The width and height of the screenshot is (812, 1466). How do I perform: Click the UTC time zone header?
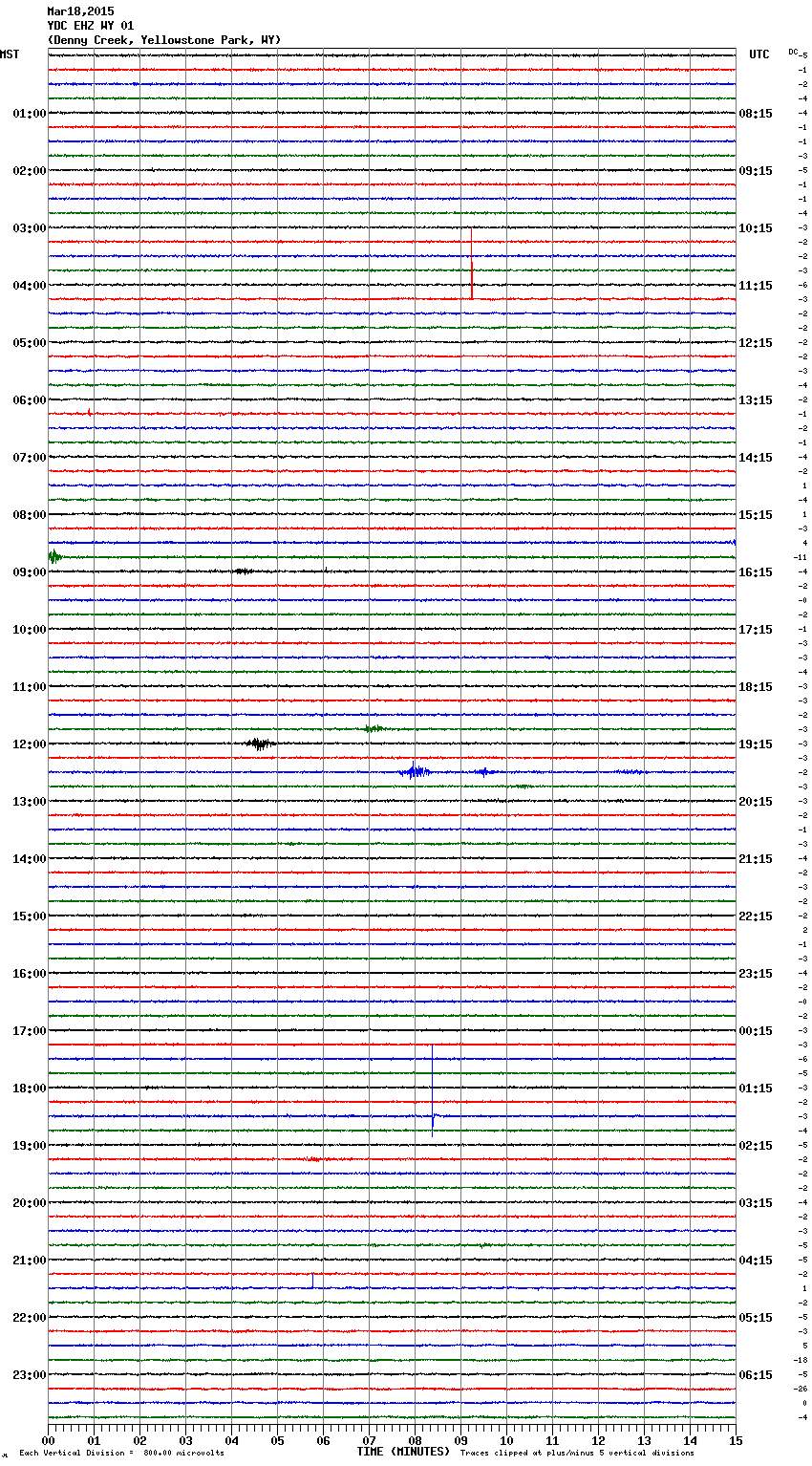759,54
